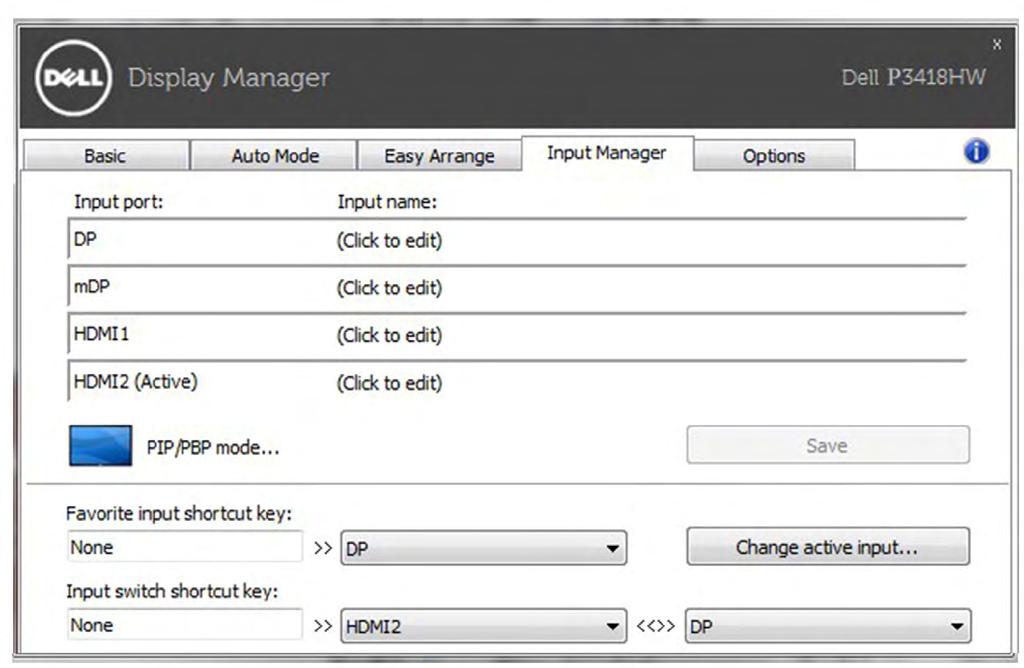Expand the HDMI2 input switch dropdown
Viewport: 1024px width, 668px height.
coord(483,626)
